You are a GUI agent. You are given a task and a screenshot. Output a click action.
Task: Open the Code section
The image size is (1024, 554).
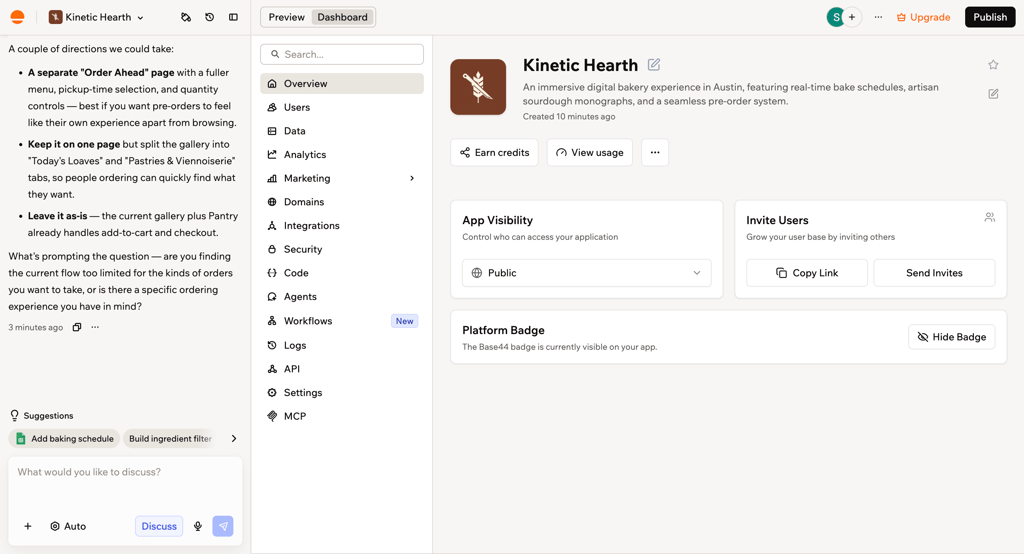342,272
